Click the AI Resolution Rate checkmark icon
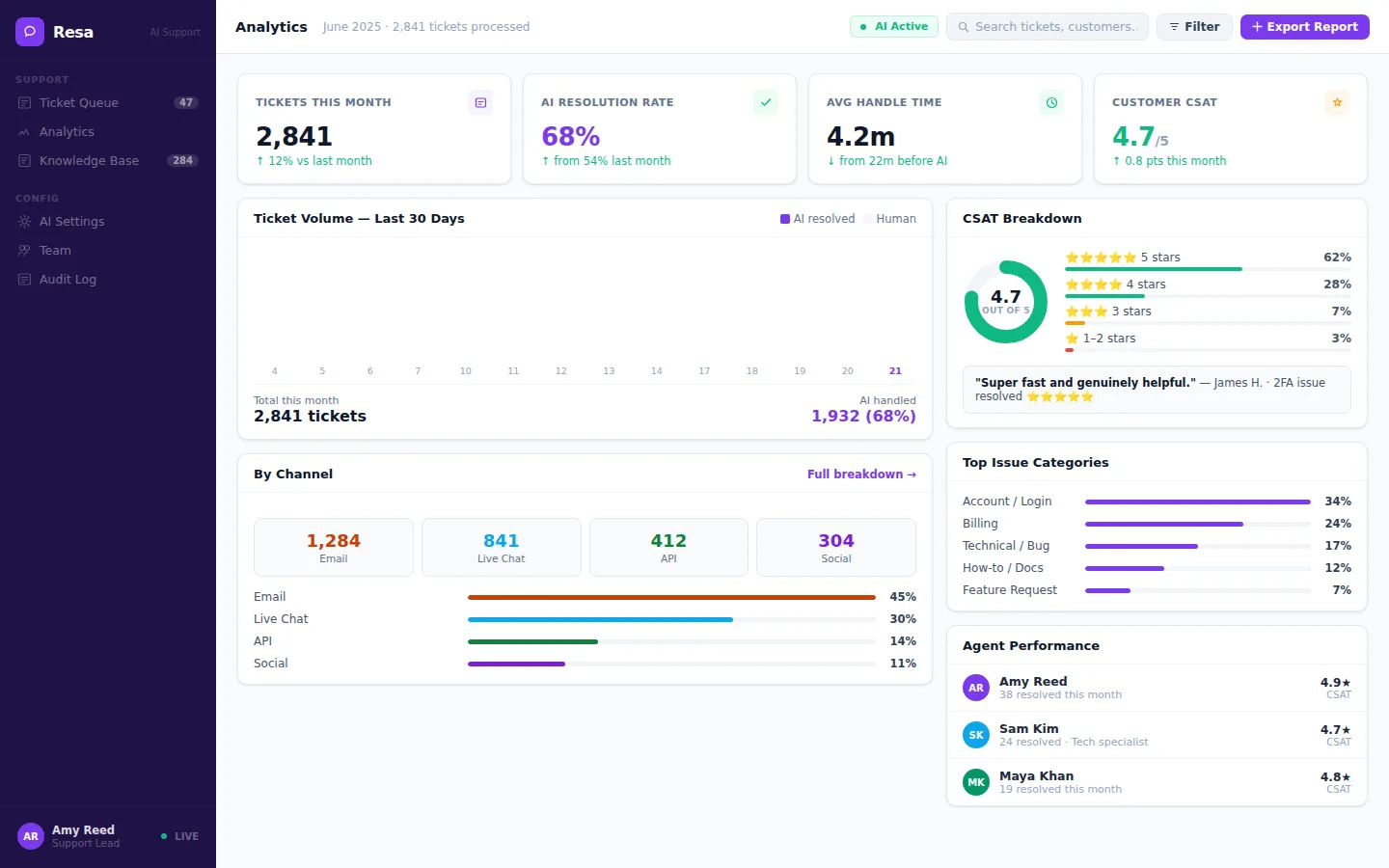The image size is (1389, 868). [766, 102]
